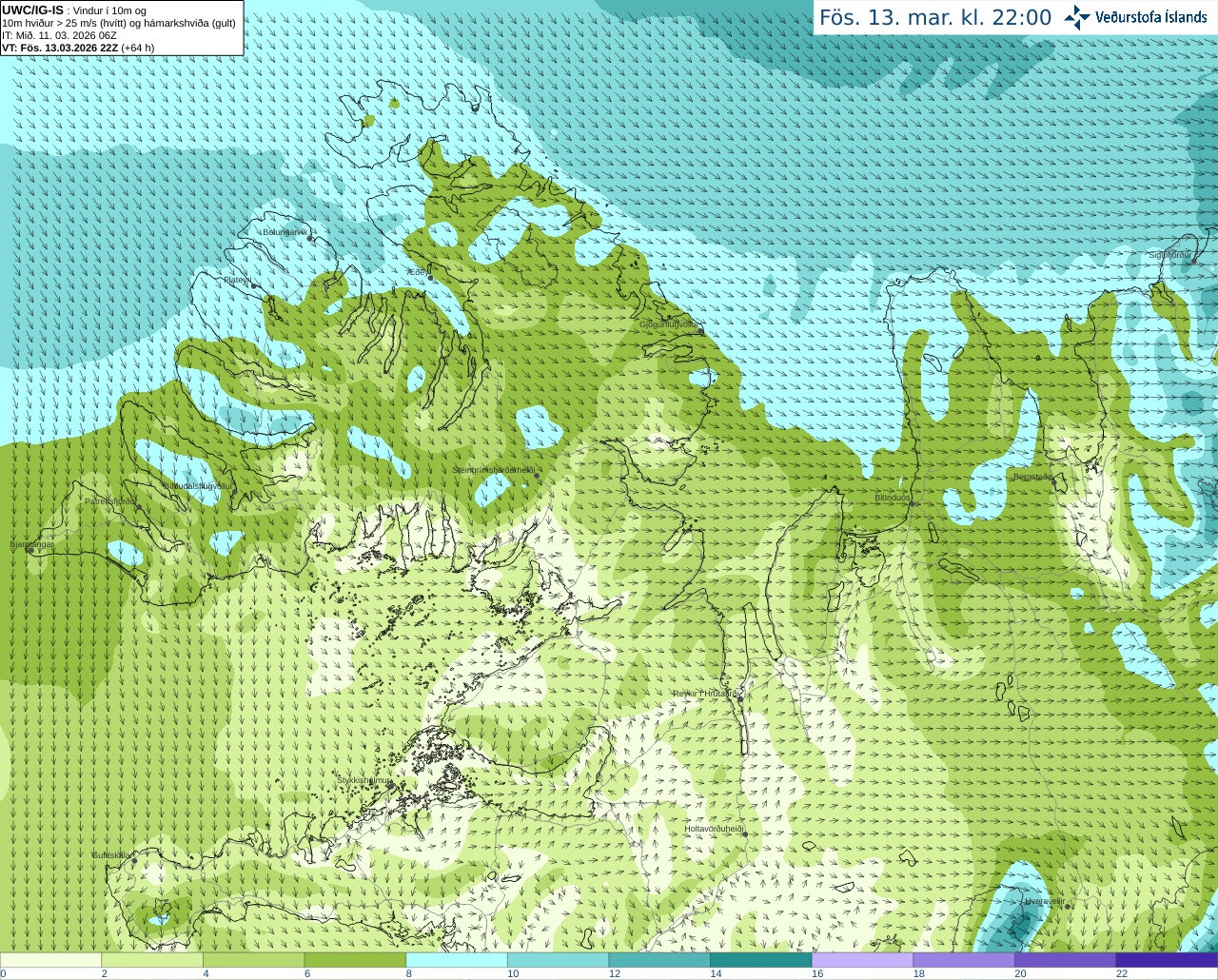Select the 20–22 m/s violet legend swatch

[x=1066, y=960]
